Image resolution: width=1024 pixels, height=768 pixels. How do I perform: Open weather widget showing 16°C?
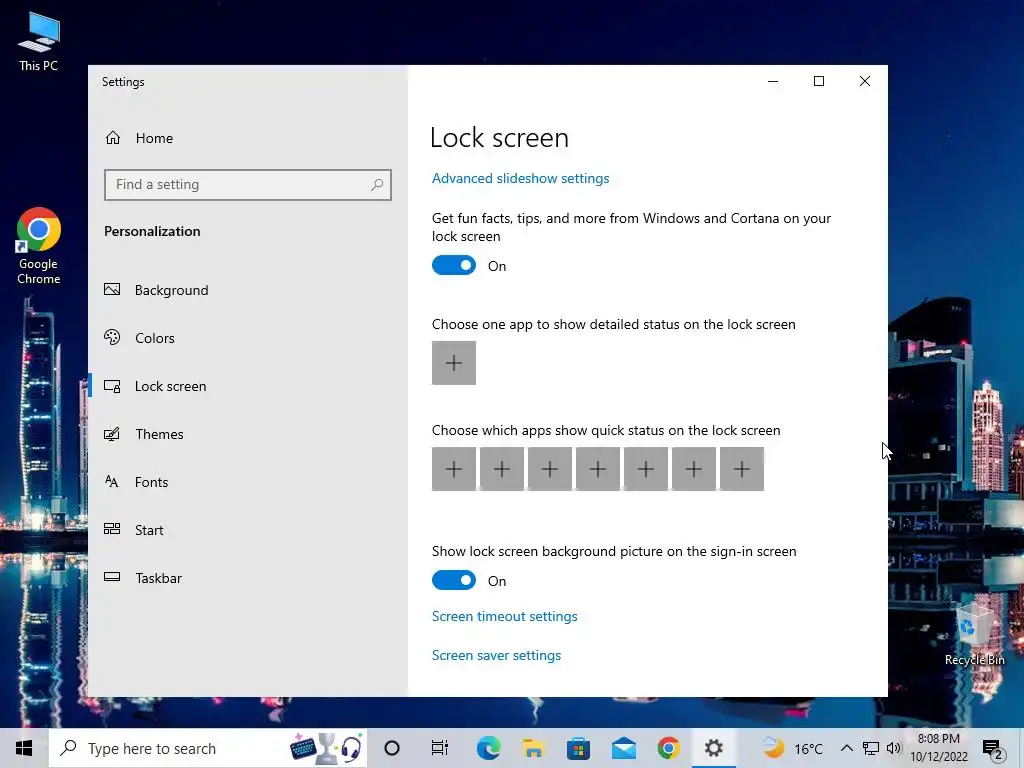(x=792, y=748)
